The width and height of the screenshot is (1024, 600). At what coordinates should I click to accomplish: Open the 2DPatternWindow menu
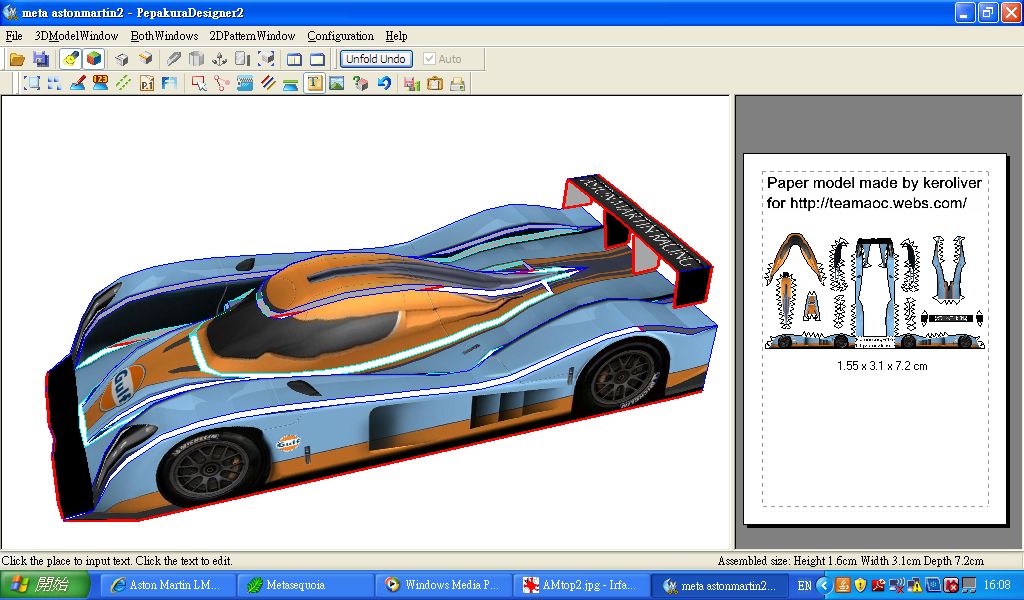[x=252, y=36]
